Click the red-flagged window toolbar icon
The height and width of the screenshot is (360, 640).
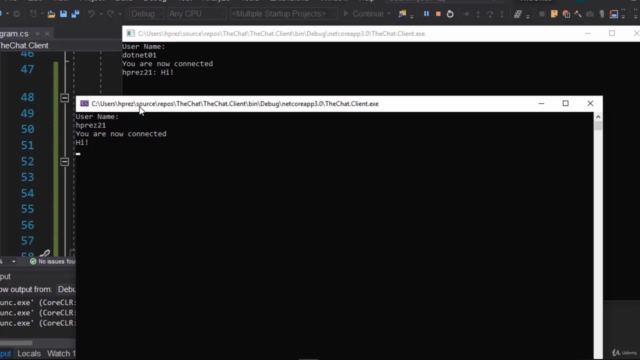613,14
